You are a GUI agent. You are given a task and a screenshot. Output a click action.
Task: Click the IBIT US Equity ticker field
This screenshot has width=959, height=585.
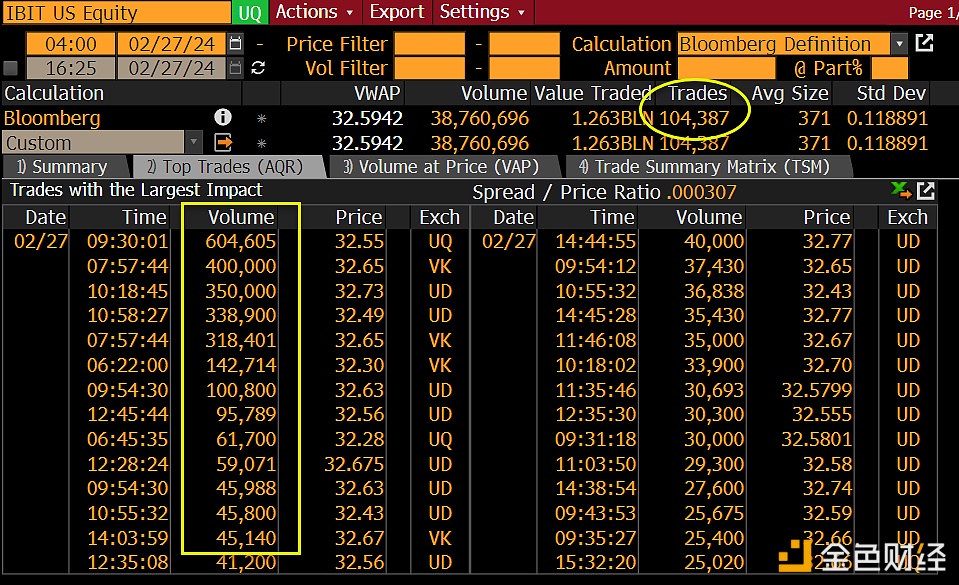point(115,13)
